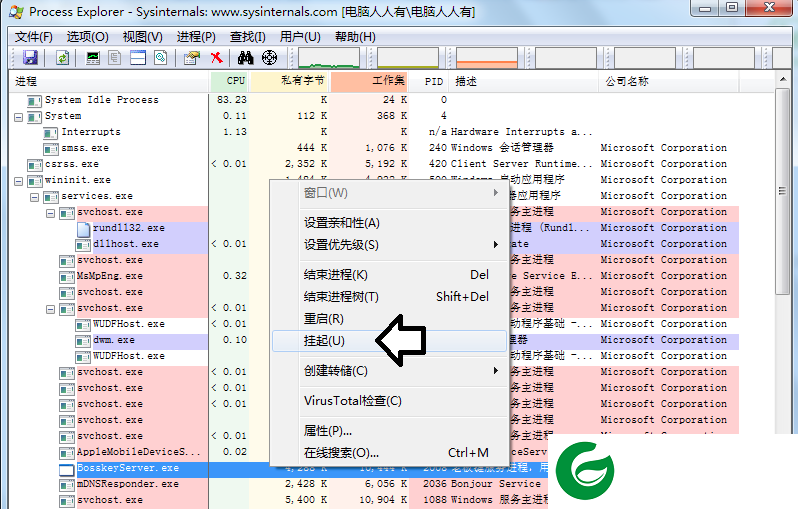The image size is (798, 509).
Task: Click the dllhost.exe process icon
Action: 82,245
